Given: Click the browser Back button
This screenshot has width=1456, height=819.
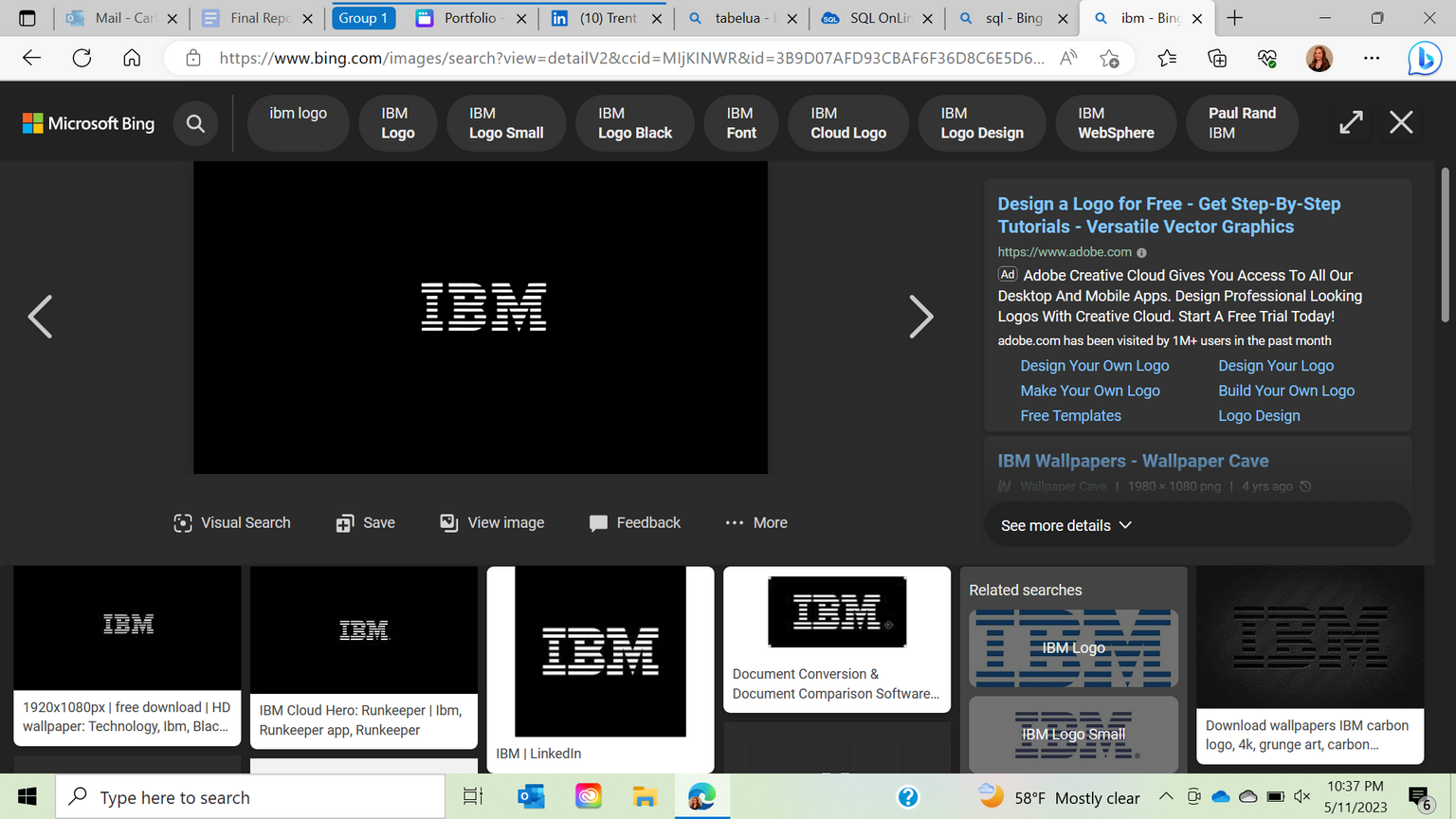Looking at the screenshot, I should pyautogui.click(x=31, y=58).
